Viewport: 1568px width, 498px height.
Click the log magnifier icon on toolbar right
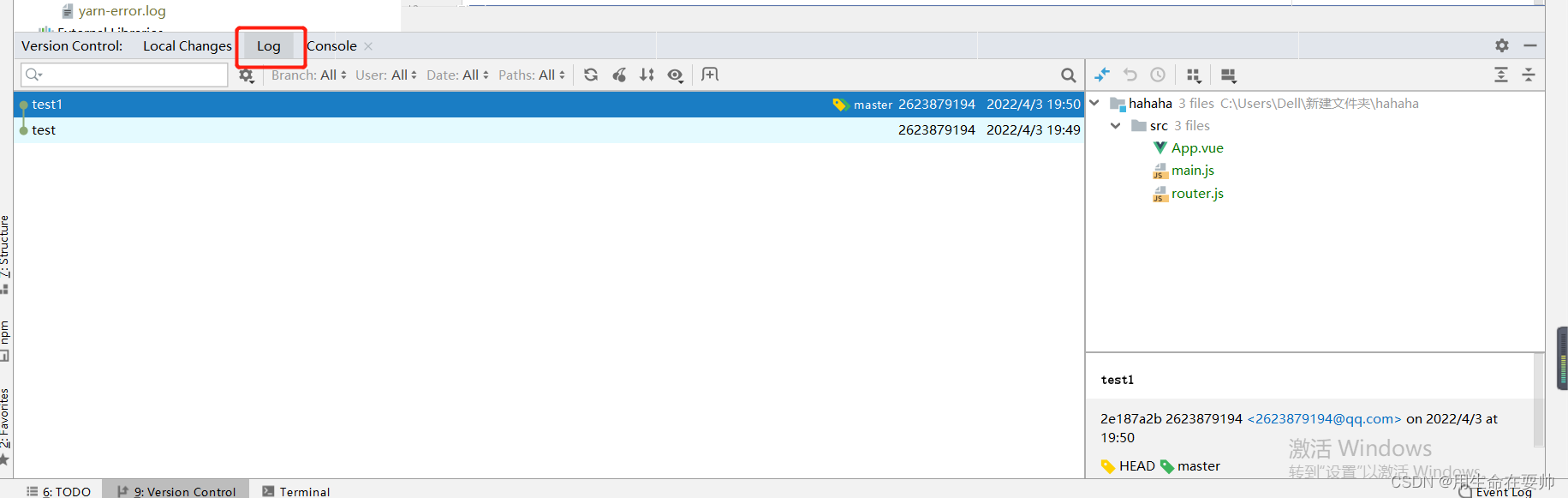(x=1068, y=75)
